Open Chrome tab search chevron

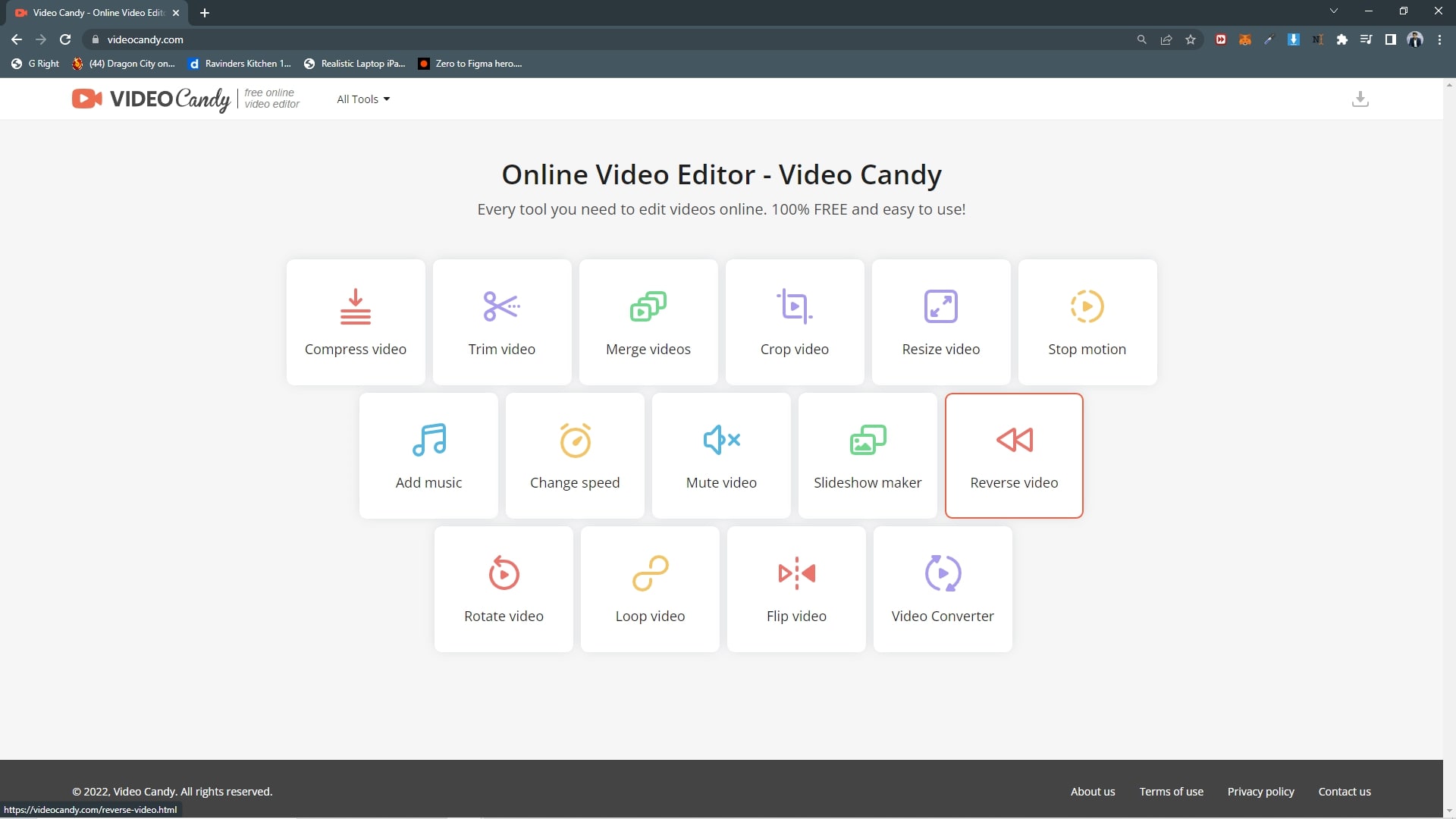(1334, 11)
